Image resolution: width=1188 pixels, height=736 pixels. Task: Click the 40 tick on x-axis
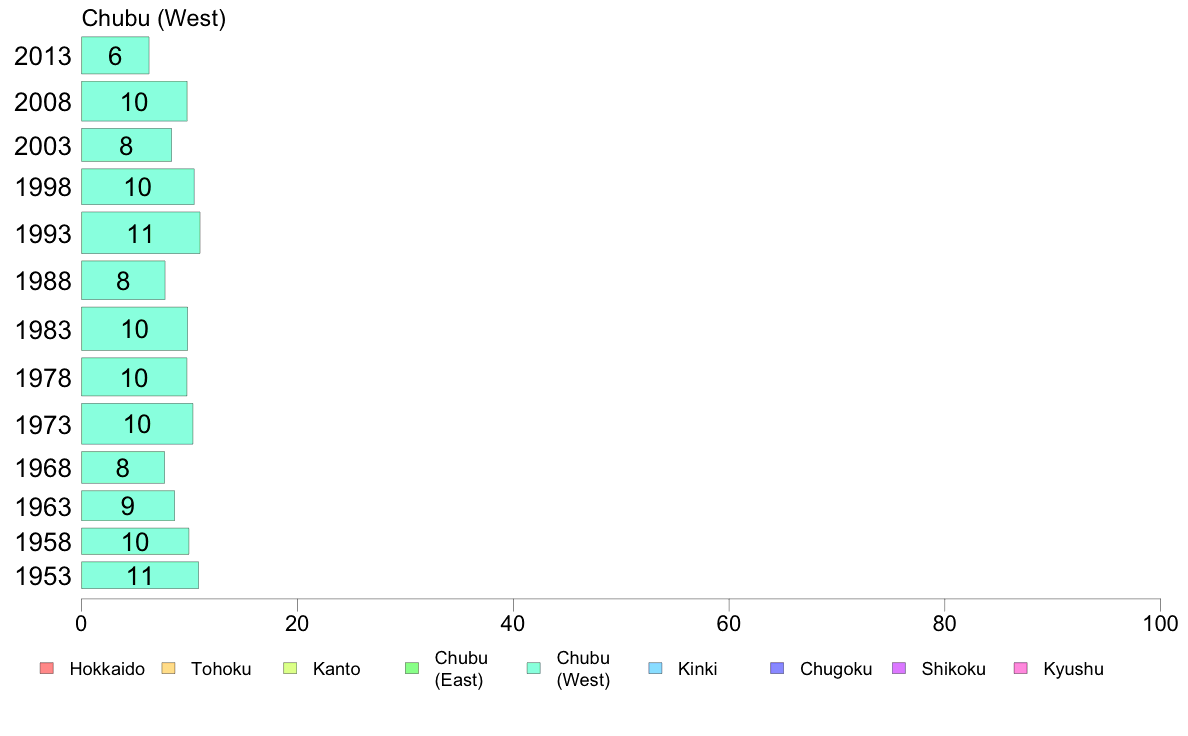pyautogui.click(x=513, y=624)
